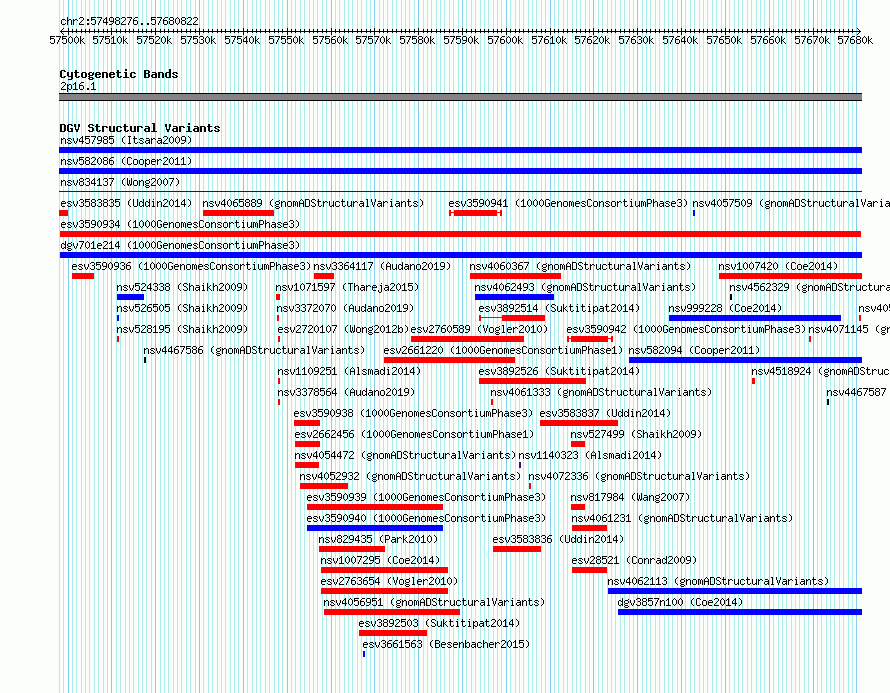Image resolution: width=890 pixels, height=693 pixels.
Task: Click esv2662456 1000 Genomes Phase1 label
Action: coord(414,434)
